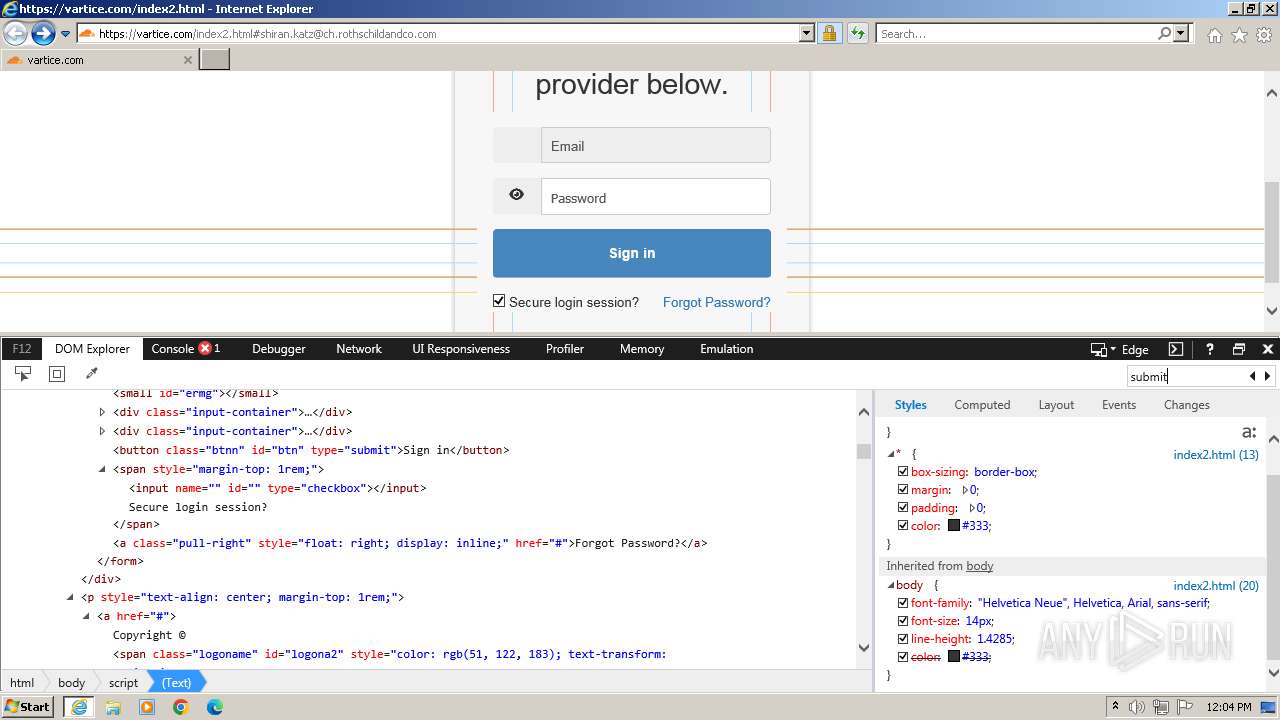Open the Emulation tab

click(727, 349)
